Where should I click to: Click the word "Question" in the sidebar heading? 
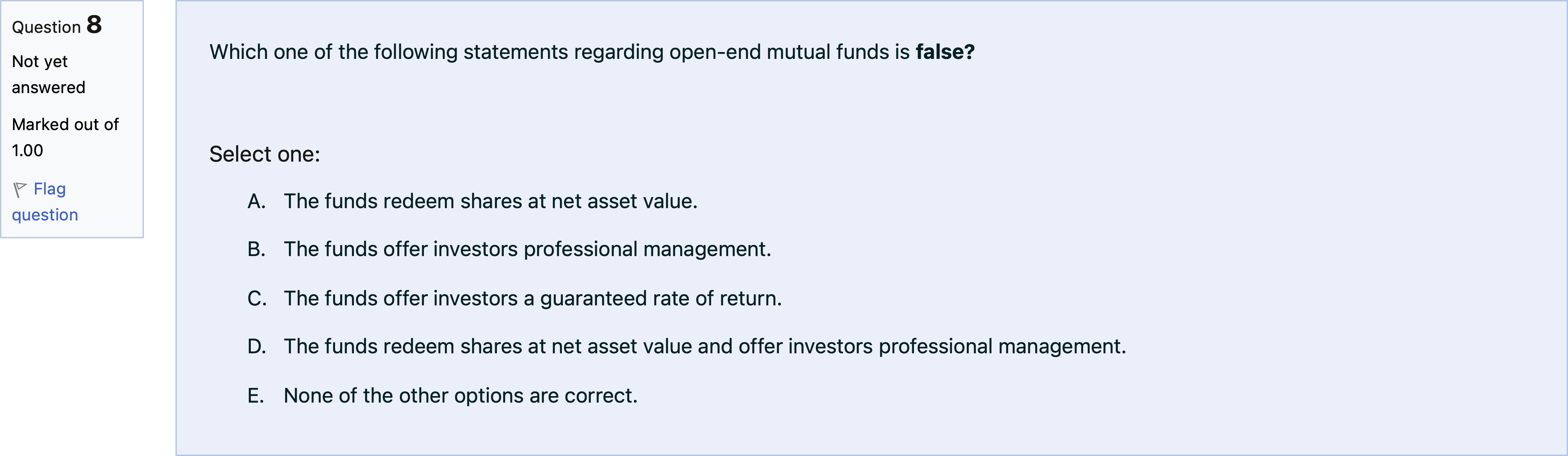46,27
